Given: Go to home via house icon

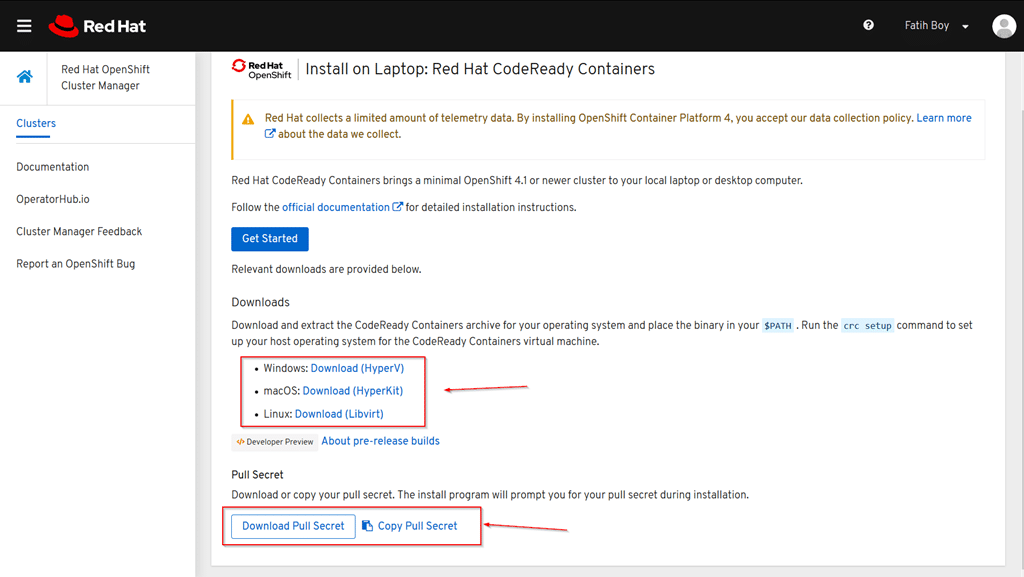Looking at the screenshot, I should click(25, 77).
